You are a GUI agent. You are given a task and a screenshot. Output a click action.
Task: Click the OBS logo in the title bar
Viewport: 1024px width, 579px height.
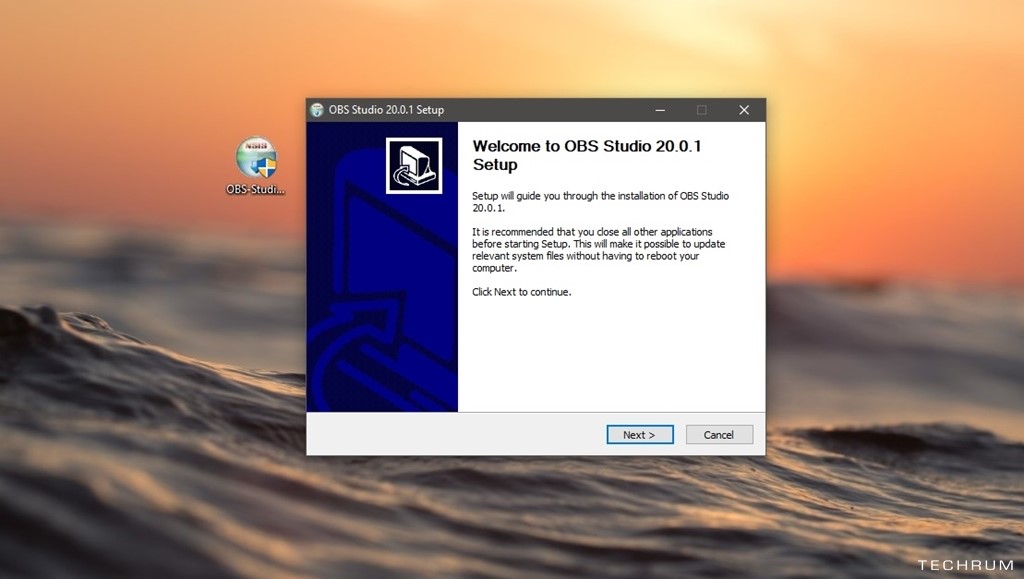[317, 110]
